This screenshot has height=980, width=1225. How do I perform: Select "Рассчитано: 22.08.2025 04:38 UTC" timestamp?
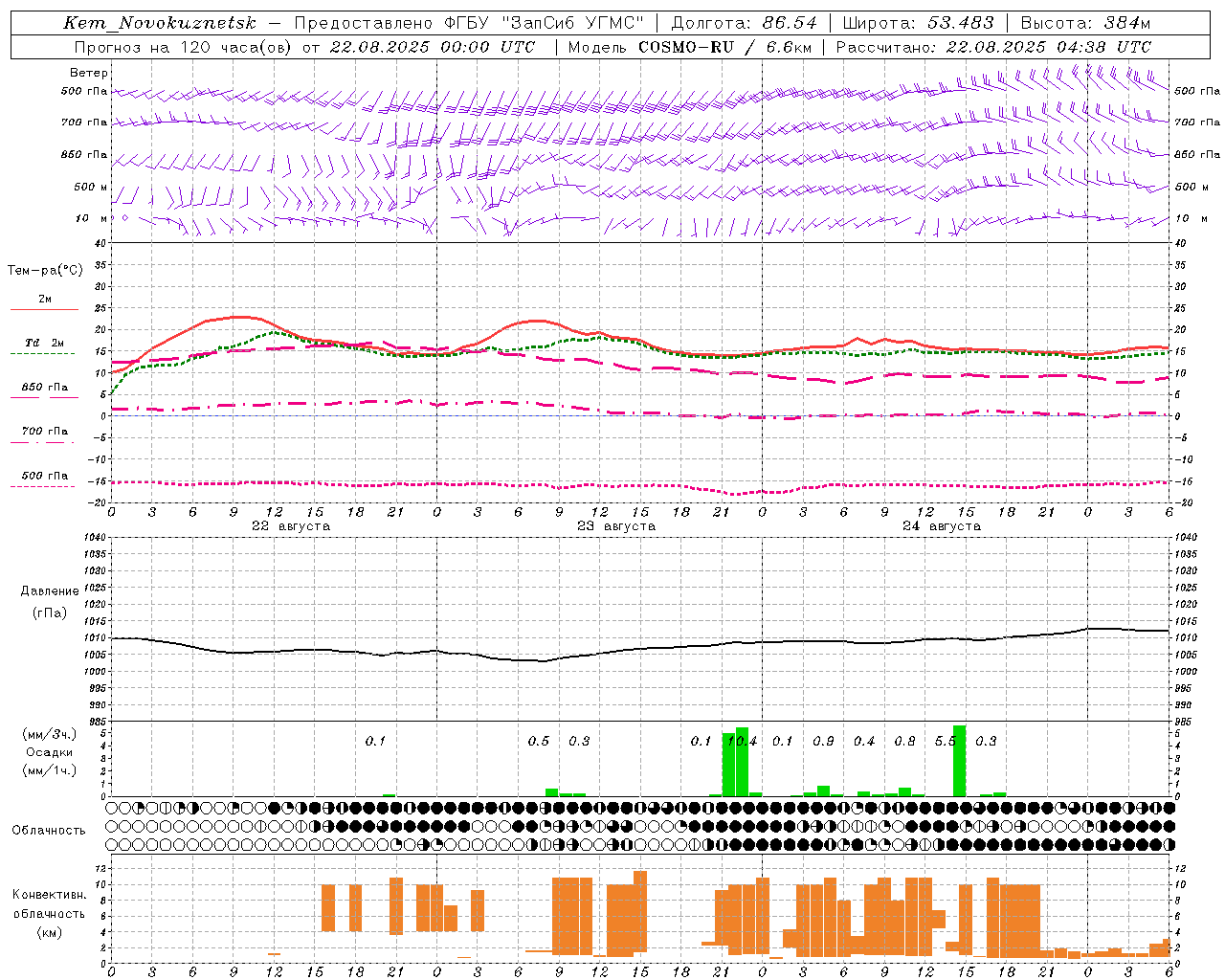point(993,47)
